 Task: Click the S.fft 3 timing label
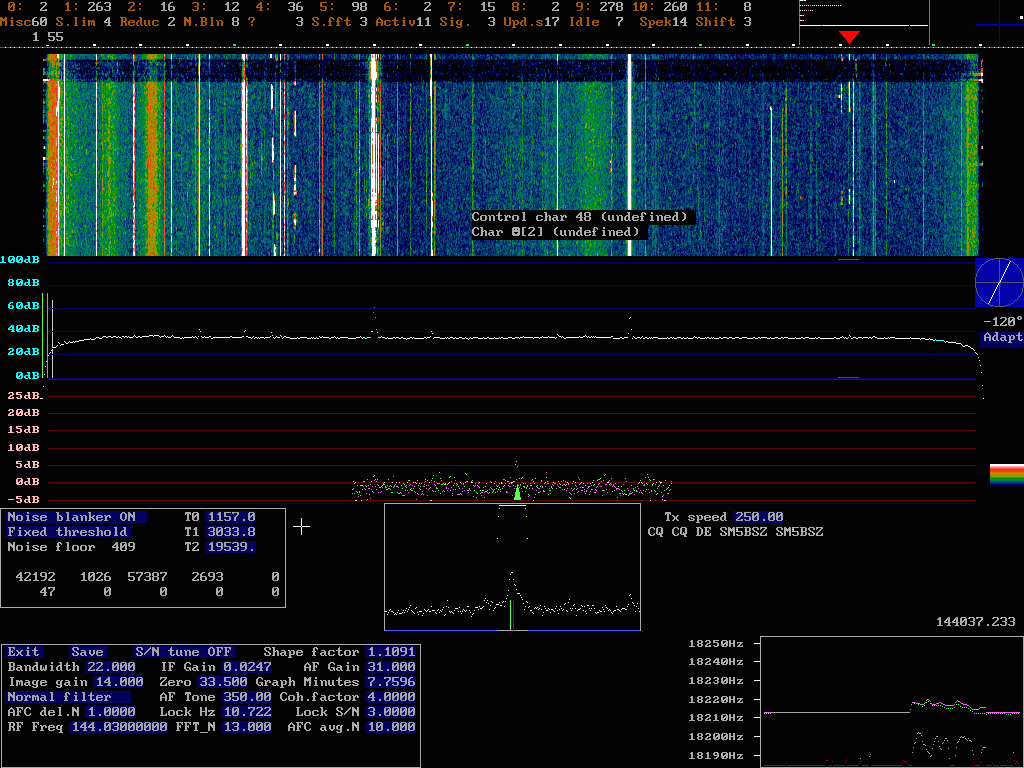[x=339, y=22]
